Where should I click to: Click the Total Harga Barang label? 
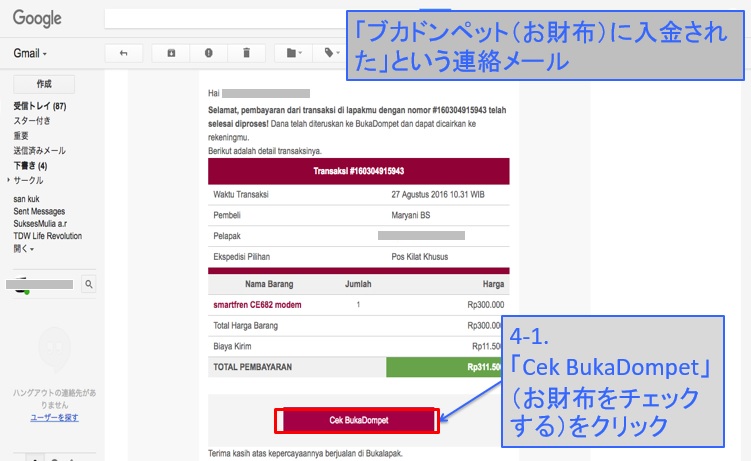pos(246,326)
